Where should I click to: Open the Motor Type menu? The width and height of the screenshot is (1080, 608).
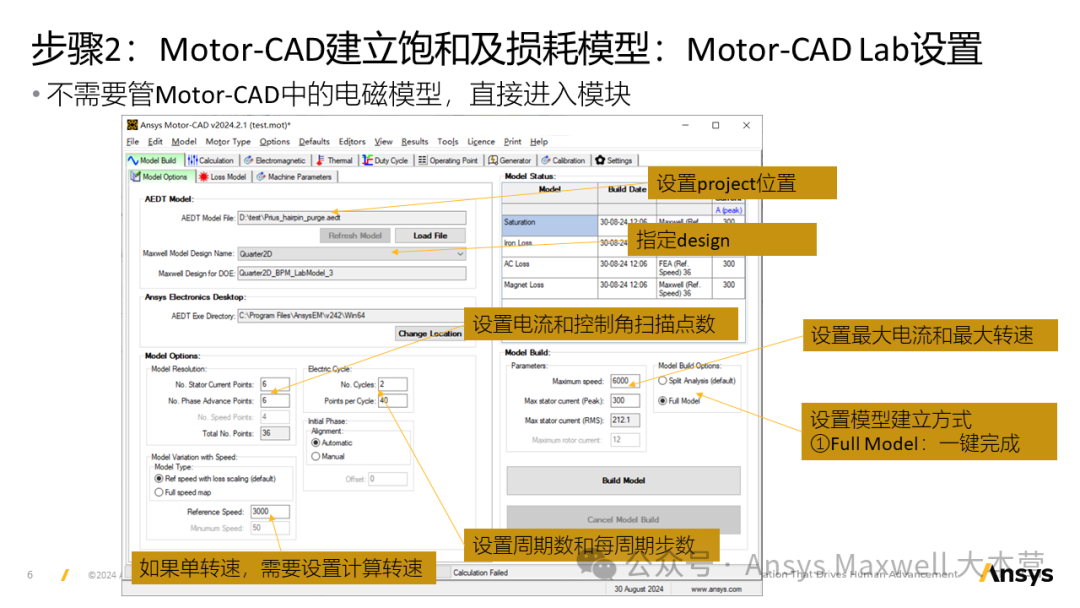click(x=228, y=142)
